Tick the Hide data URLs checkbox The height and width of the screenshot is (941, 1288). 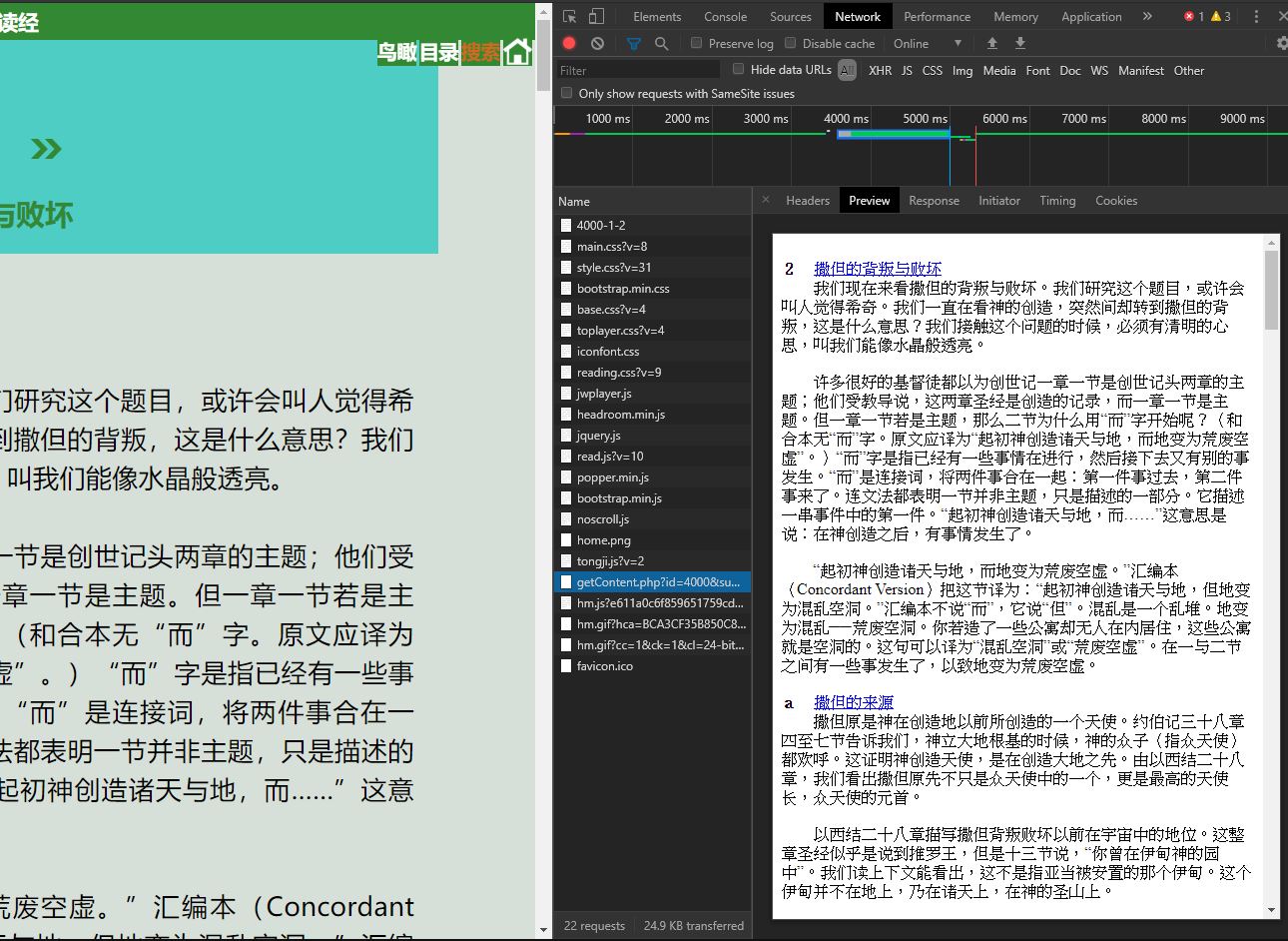coord(739,69)
